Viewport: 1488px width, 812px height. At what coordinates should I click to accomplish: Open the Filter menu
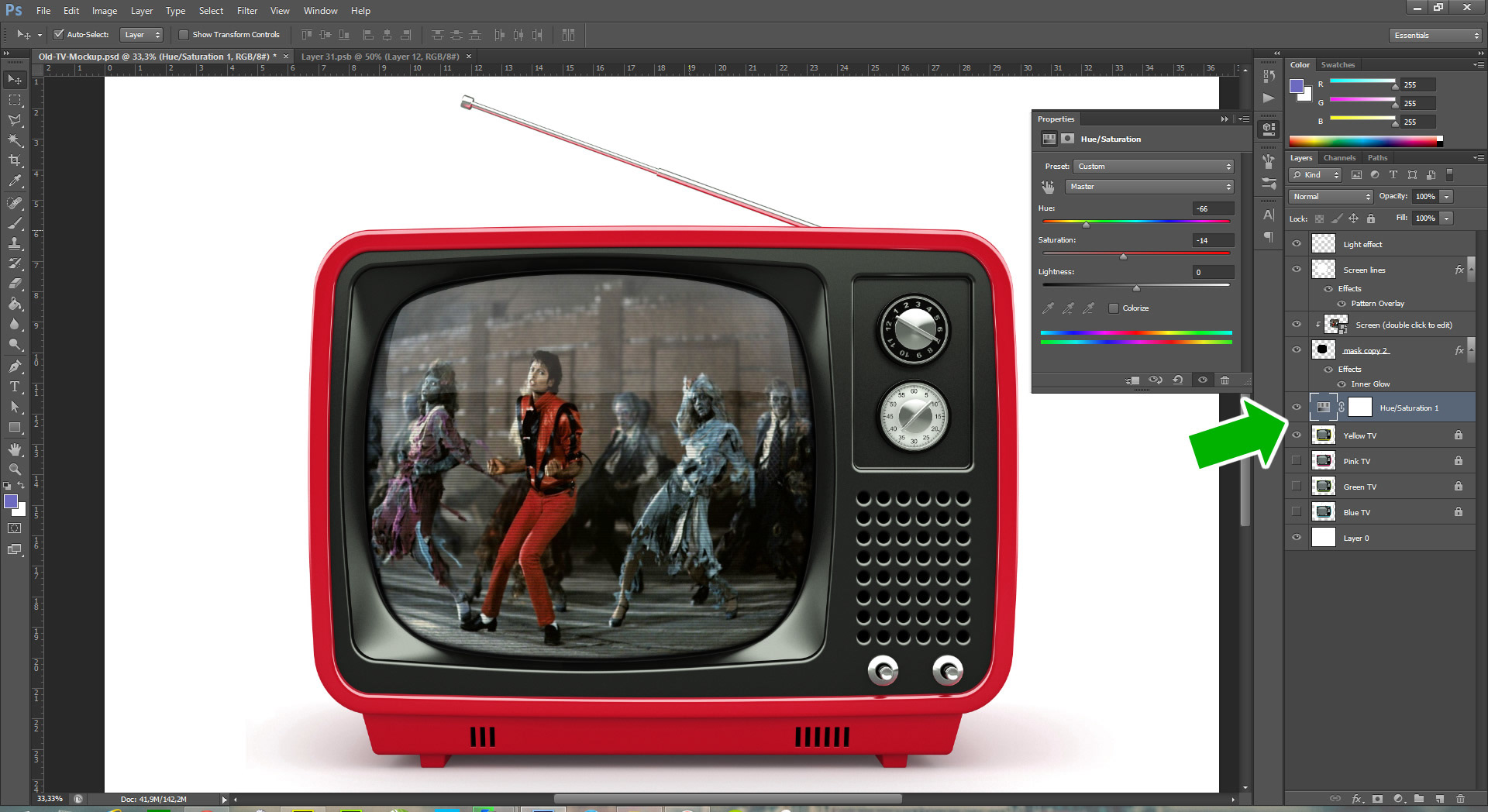247,11
